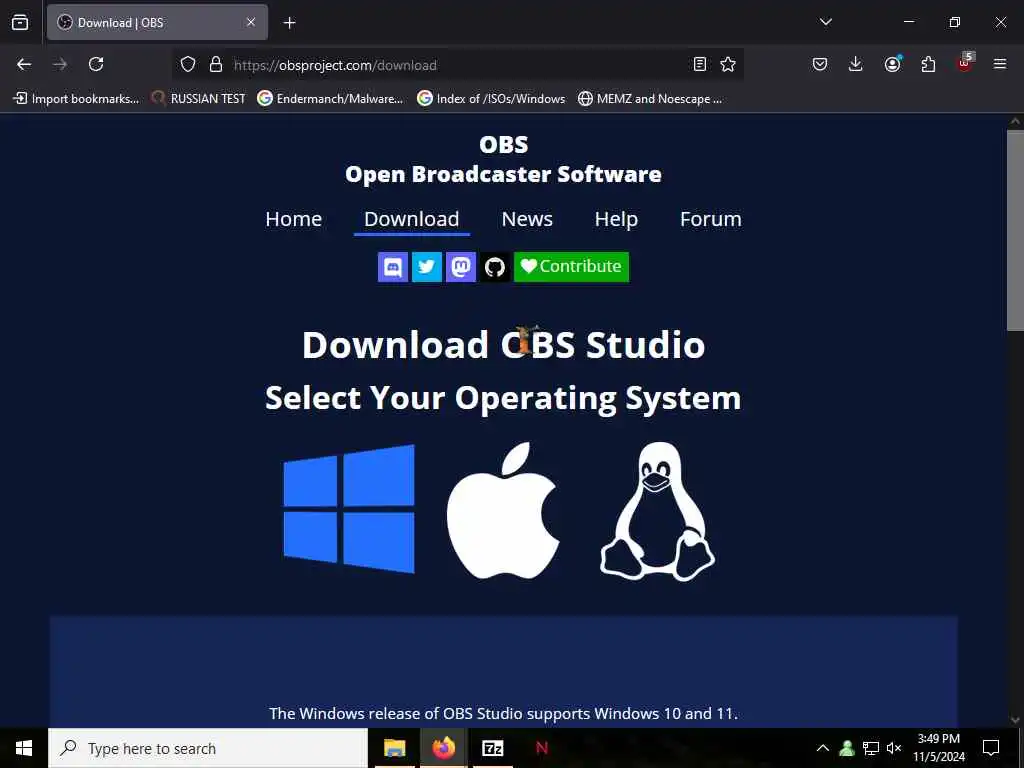Select the Linux penguin logo
This screenshot has height=768, width=1024.
pos(658,511)
